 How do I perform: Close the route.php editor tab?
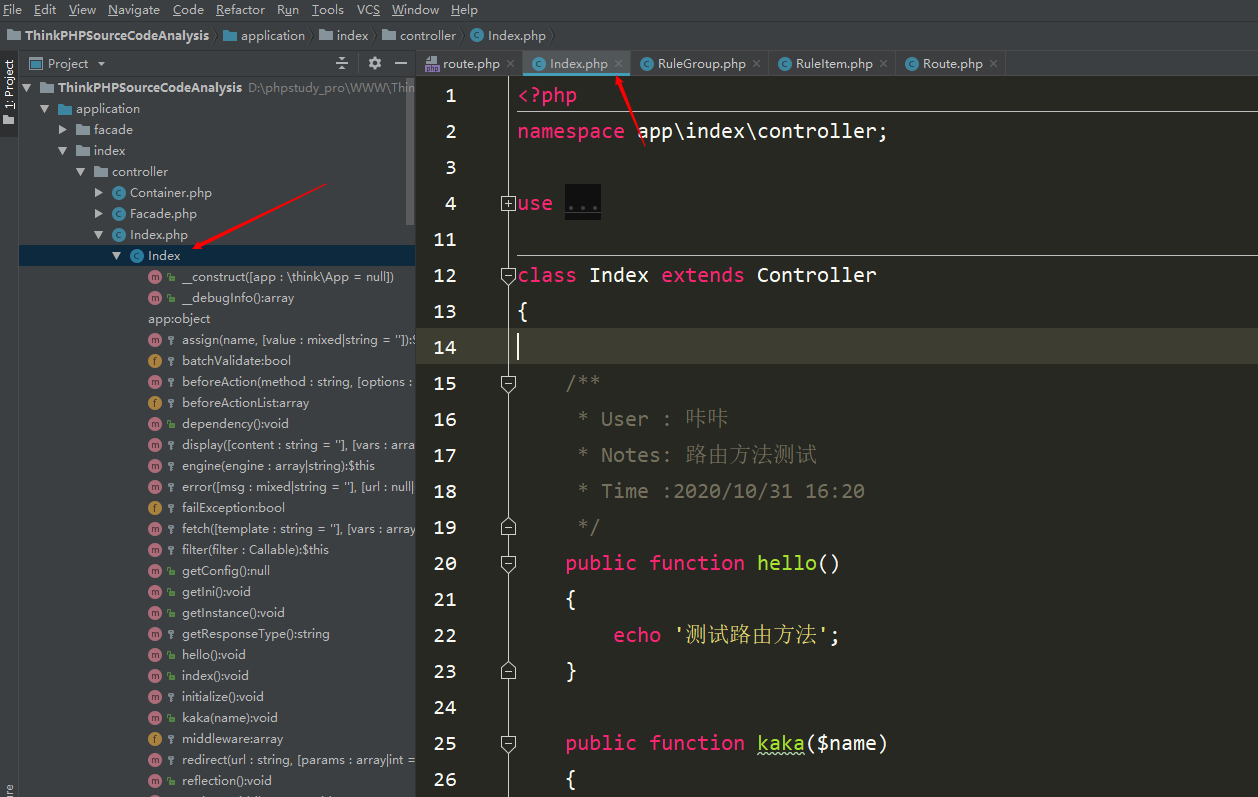(x=510, y=64)
